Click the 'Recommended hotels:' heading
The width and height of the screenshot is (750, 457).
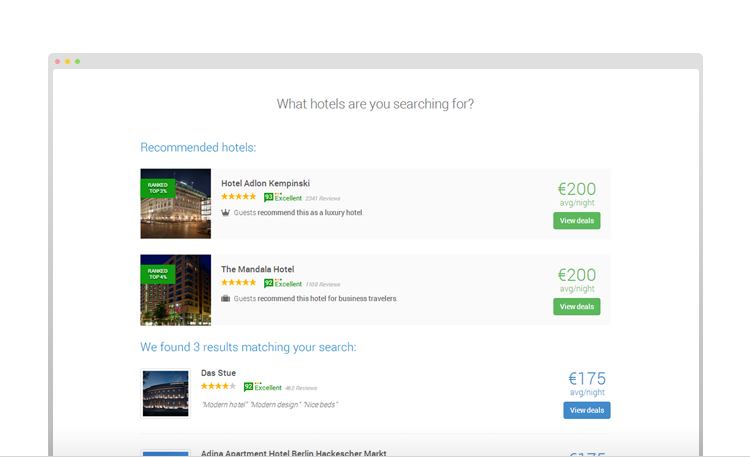[198, 147]
